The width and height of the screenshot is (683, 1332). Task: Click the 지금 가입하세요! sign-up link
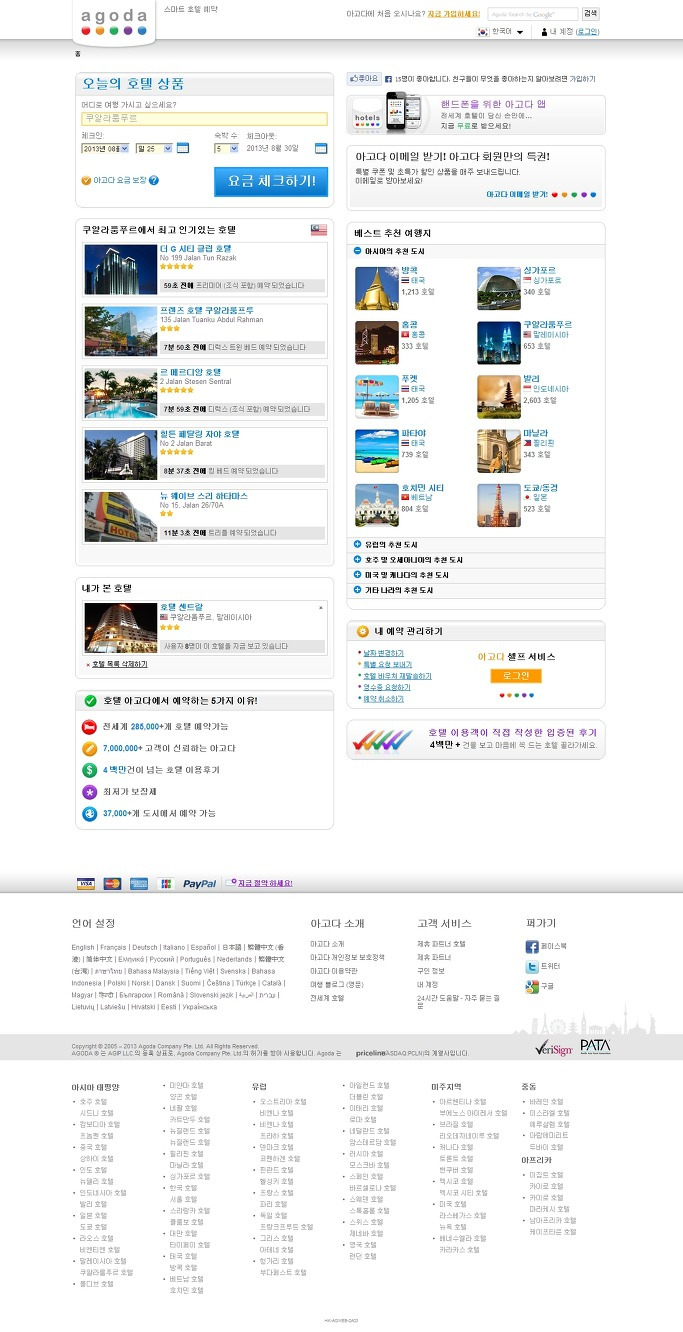point(454,14)
